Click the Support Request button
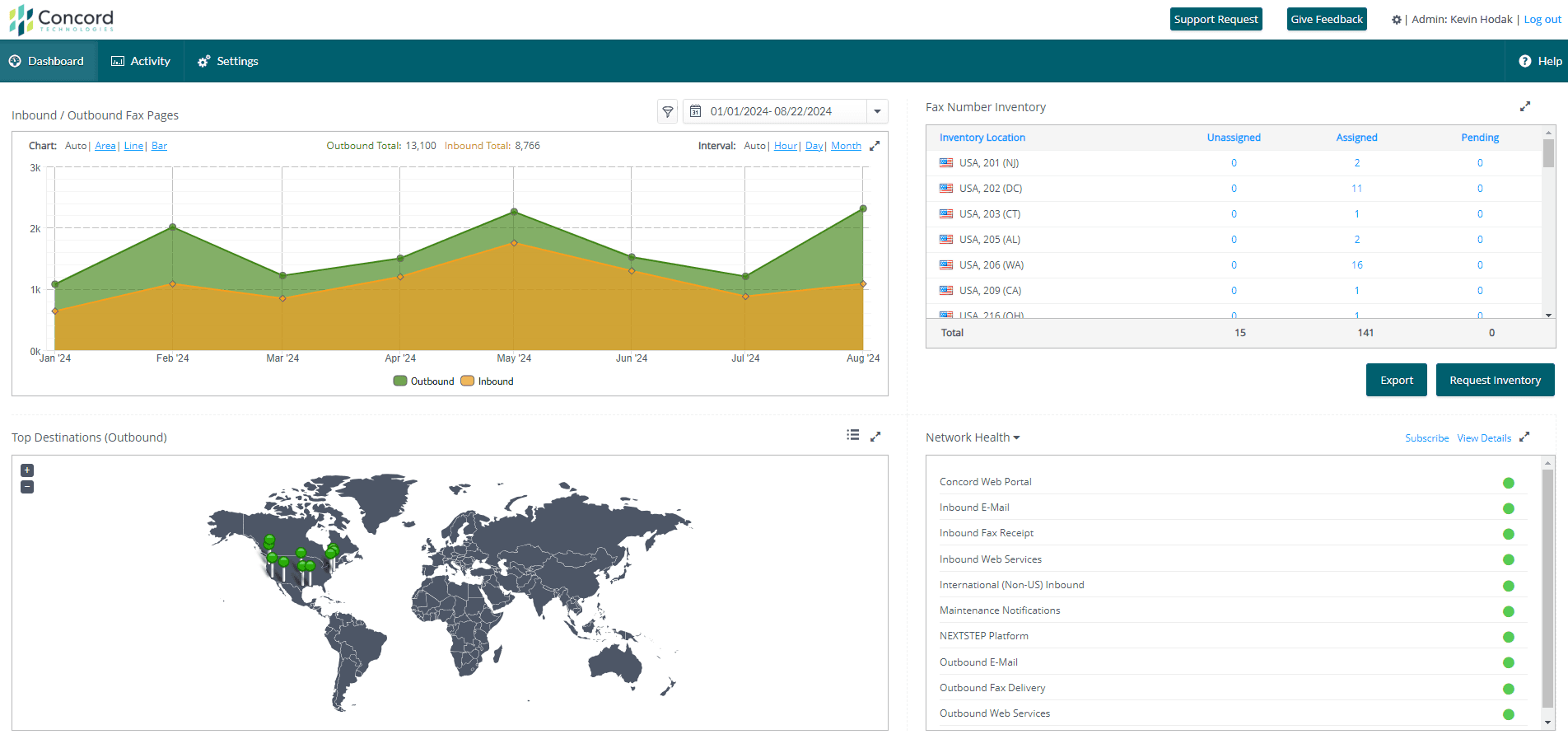Image resolution: width=1568 pixels, height=739 pixels. click(1216, 19)
